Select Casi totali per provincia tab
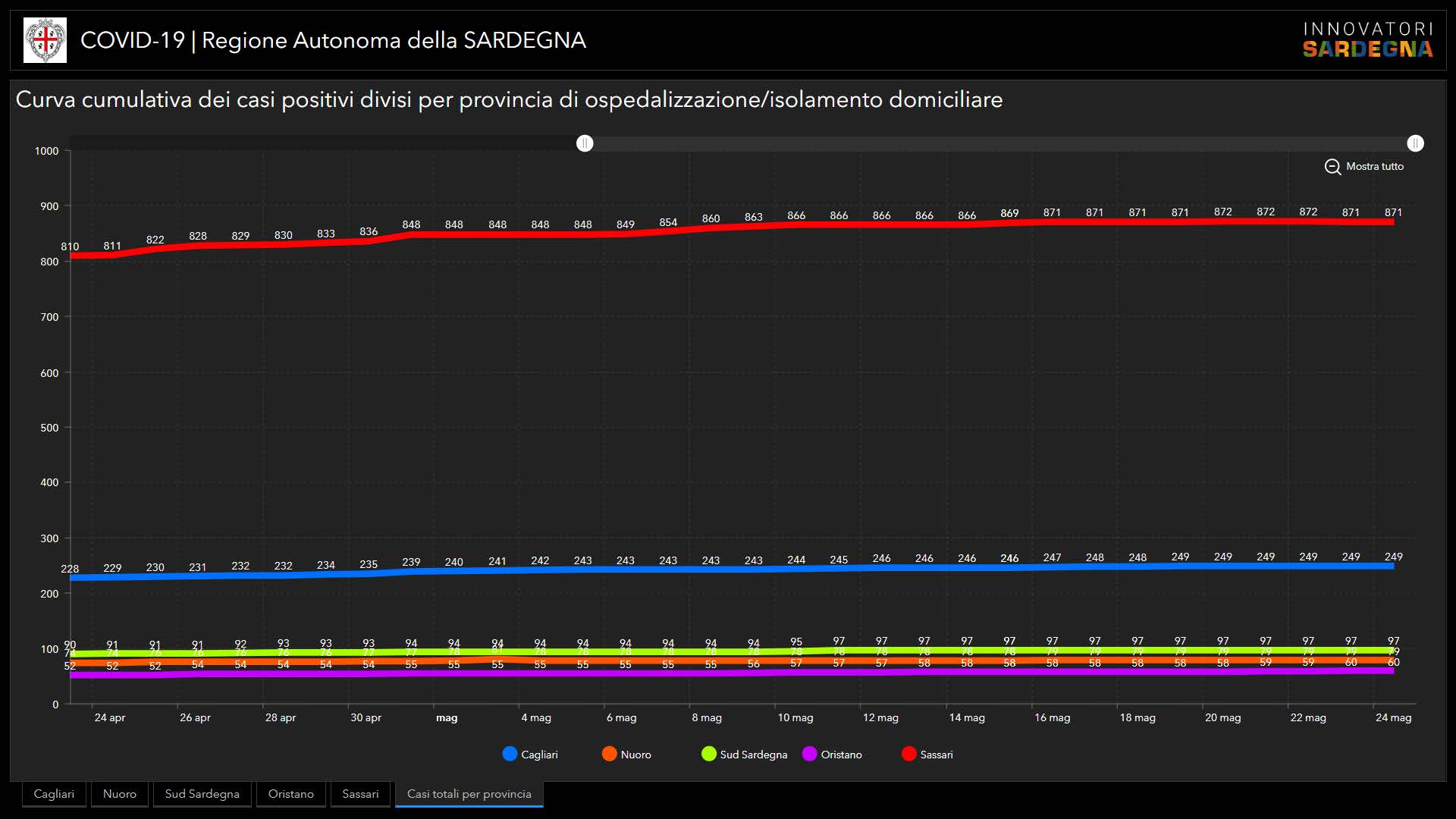 469,794
